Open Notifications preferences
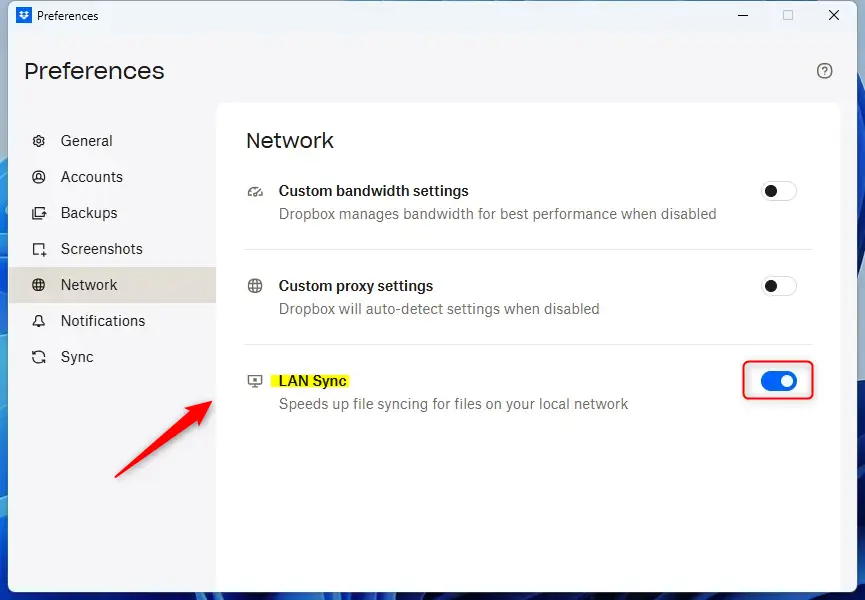The width and height of the screenshot is (865, 600). (113, 321)
